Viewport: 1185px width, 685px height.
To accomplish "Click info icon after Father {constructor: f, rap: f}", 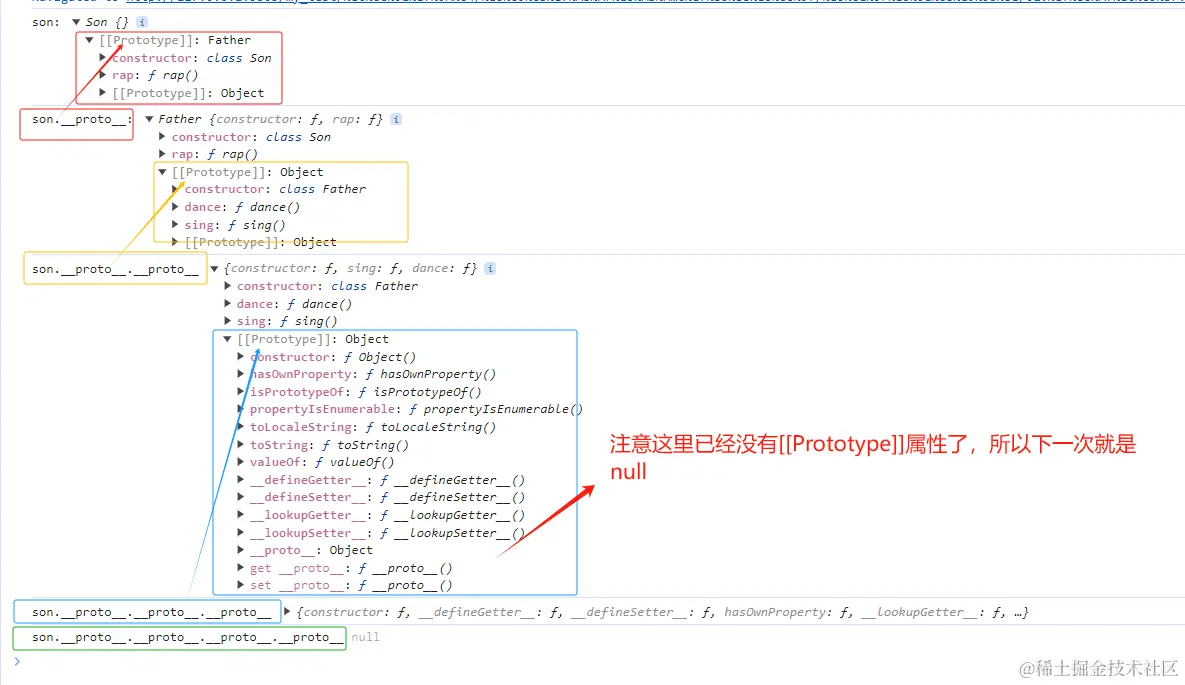I will pyautogui.click(x=396, y=119).
